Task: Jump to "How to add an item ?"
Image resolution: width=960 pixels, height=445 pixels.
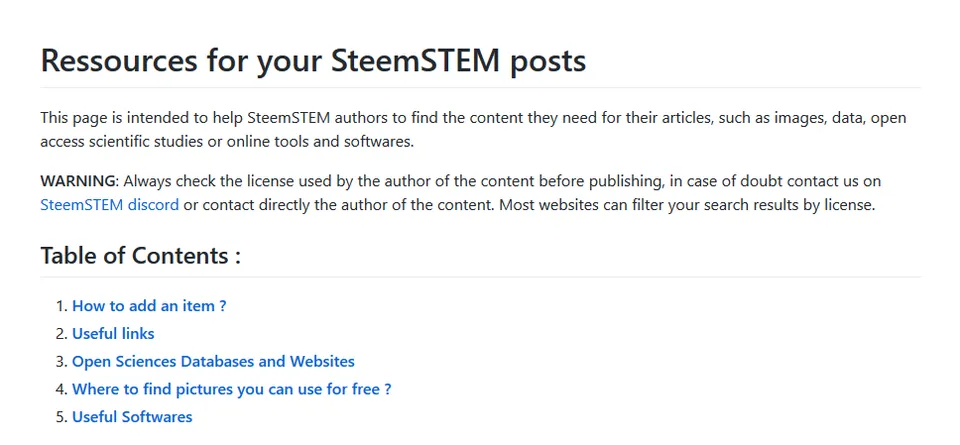Action: coord(149,305)
